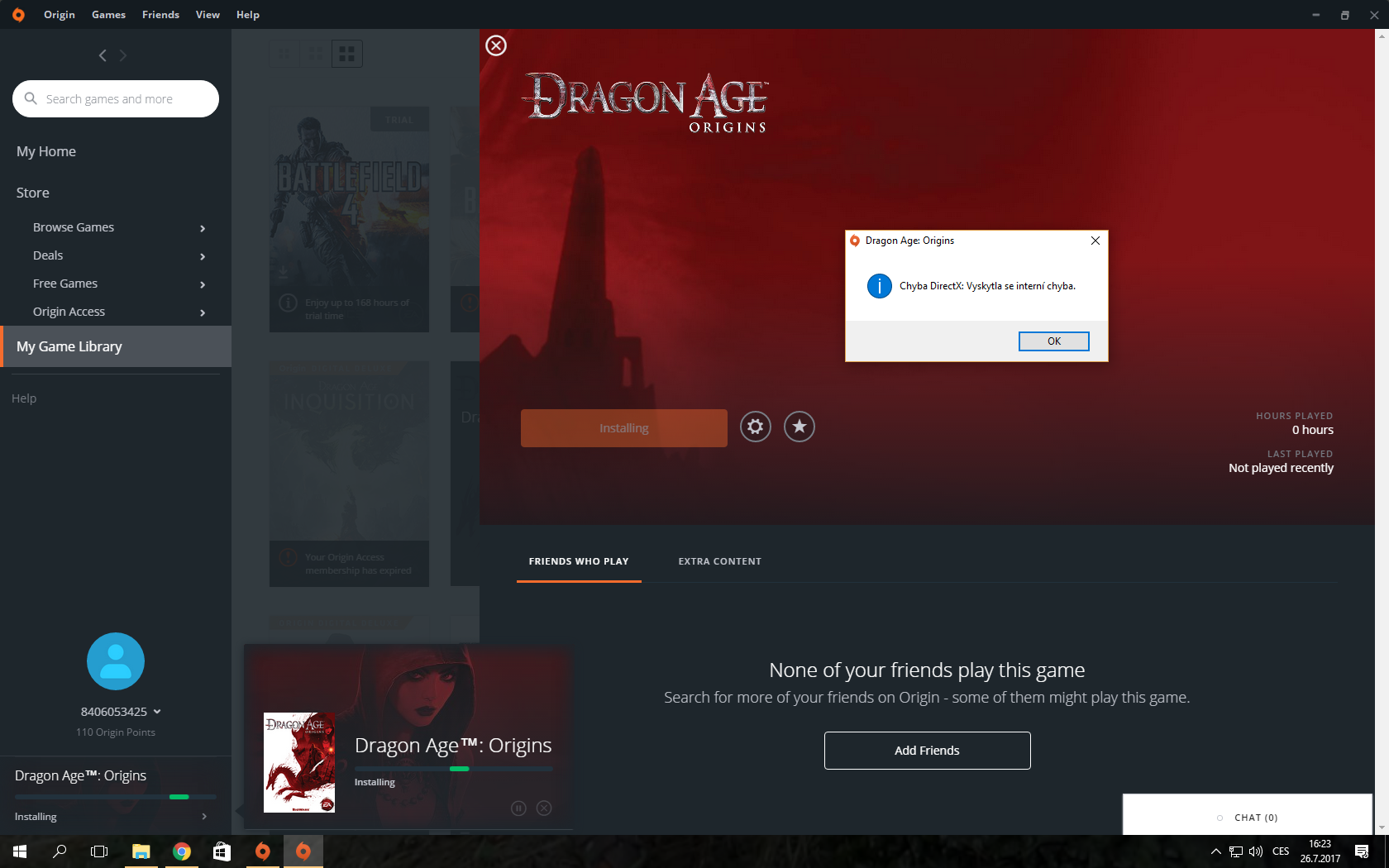
Task: Expand Deals submenu
Action: click(x=203, y=256)
